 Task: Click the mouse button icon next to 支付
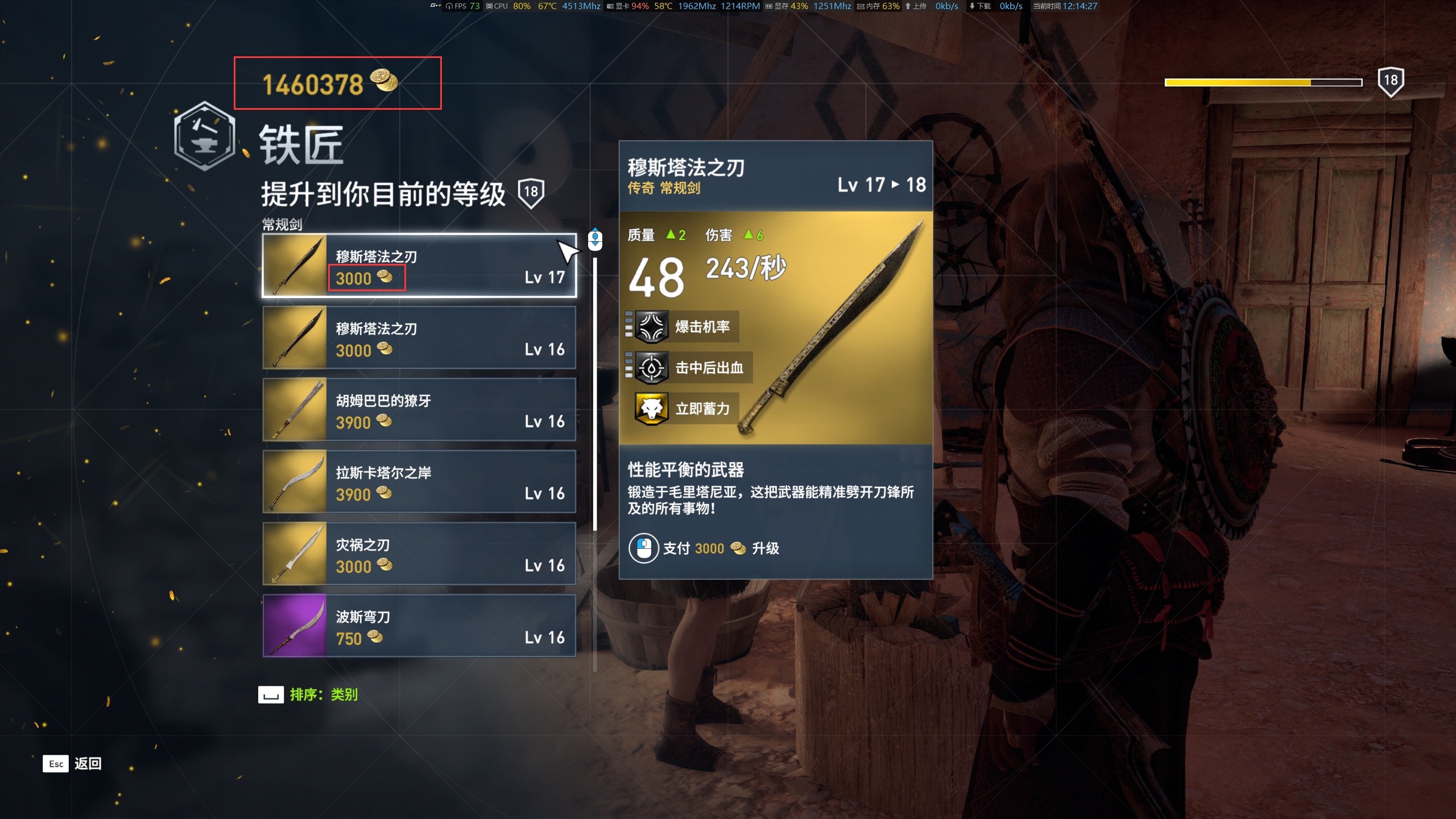[643, 548]
